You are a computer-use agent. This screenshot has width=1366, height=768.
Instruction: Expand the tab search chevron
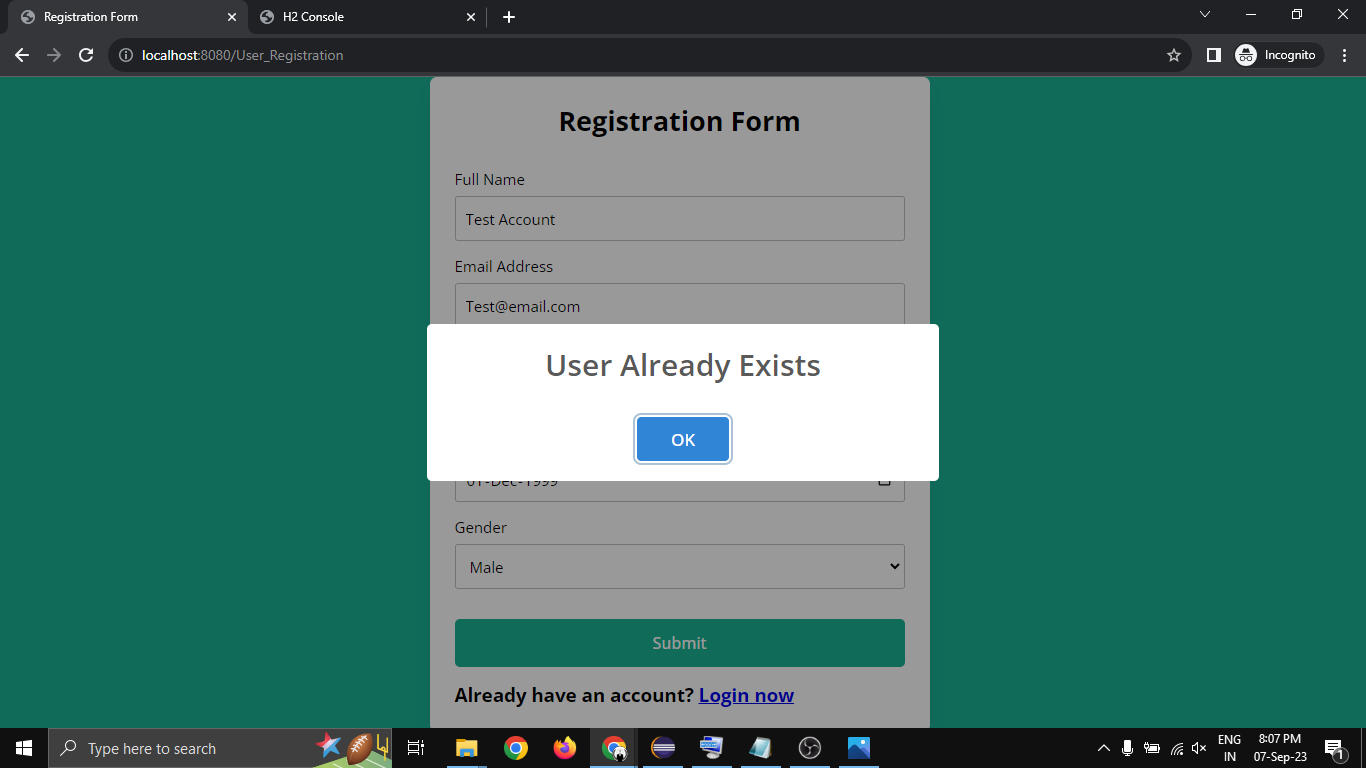[x=1205, y=14]
